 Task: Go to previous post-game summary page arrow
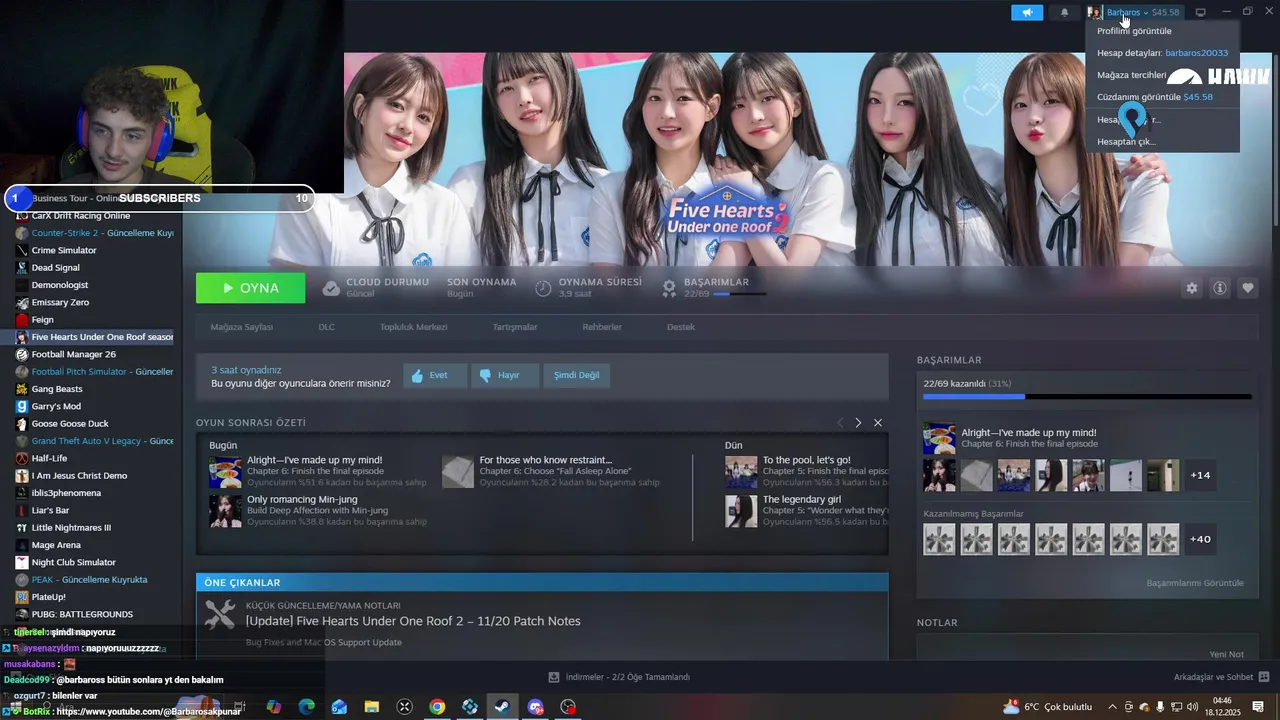tap(840, 423)
